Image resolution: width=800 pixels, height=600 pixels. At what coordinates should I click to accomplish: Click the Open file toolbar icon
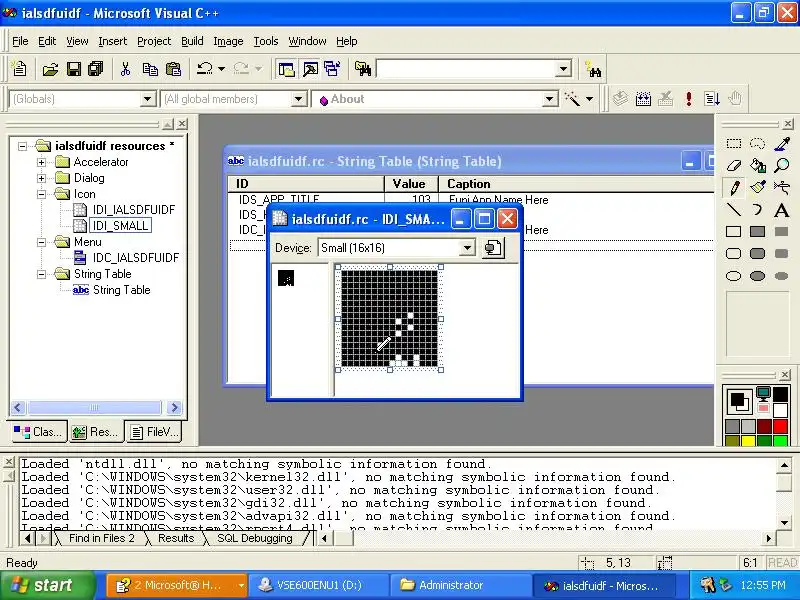(50, 69)
